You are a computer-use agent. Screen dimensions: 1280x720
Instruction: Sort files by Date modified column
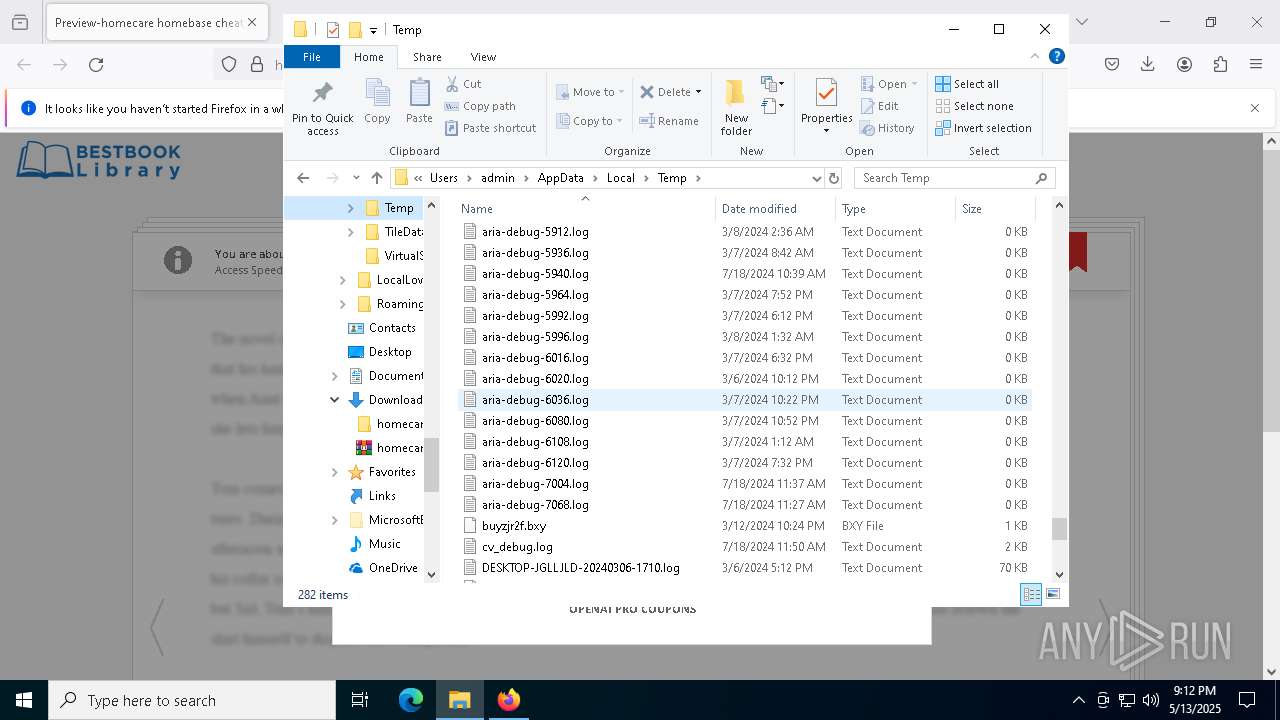[775, 209]
